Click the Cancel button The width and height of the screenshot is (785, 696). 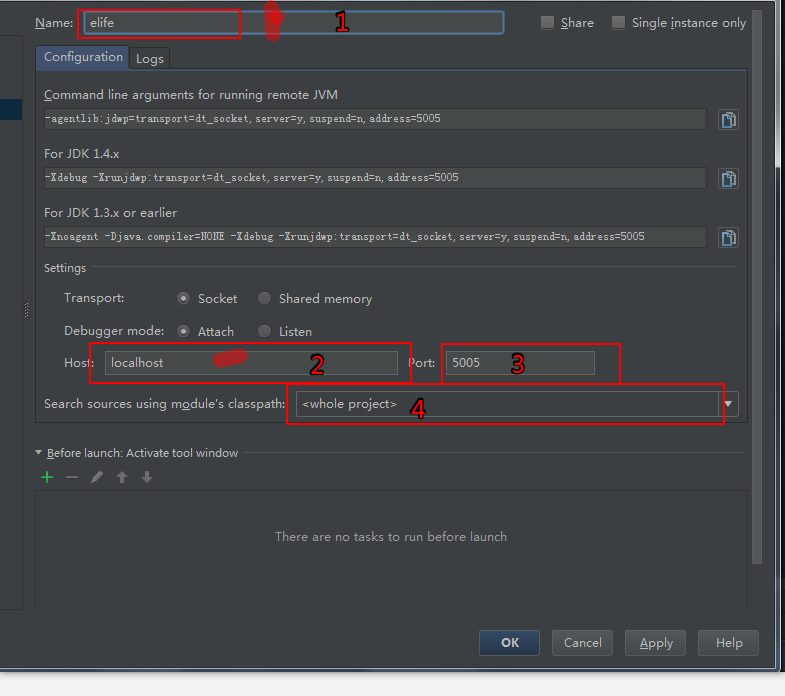click(x=582, y=643)
